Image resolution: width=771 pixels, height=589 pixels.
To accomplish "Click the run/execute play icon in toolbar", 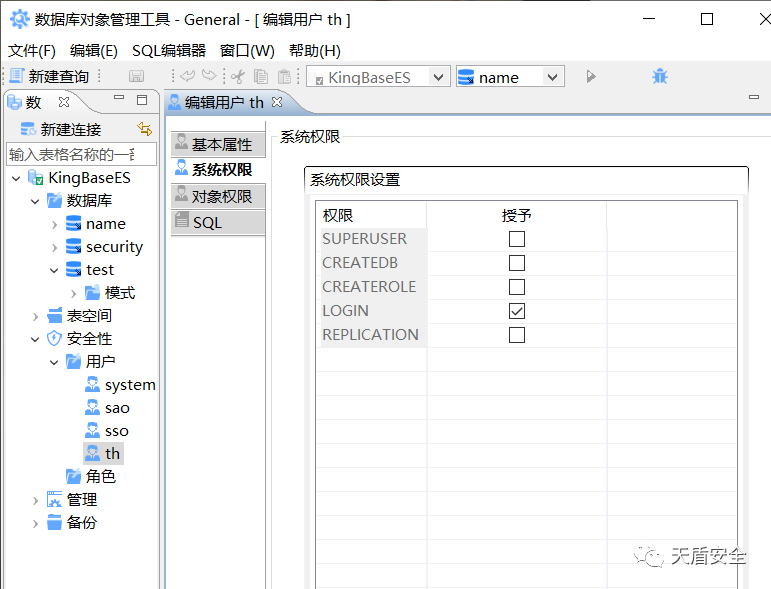I will coord(591,76).
